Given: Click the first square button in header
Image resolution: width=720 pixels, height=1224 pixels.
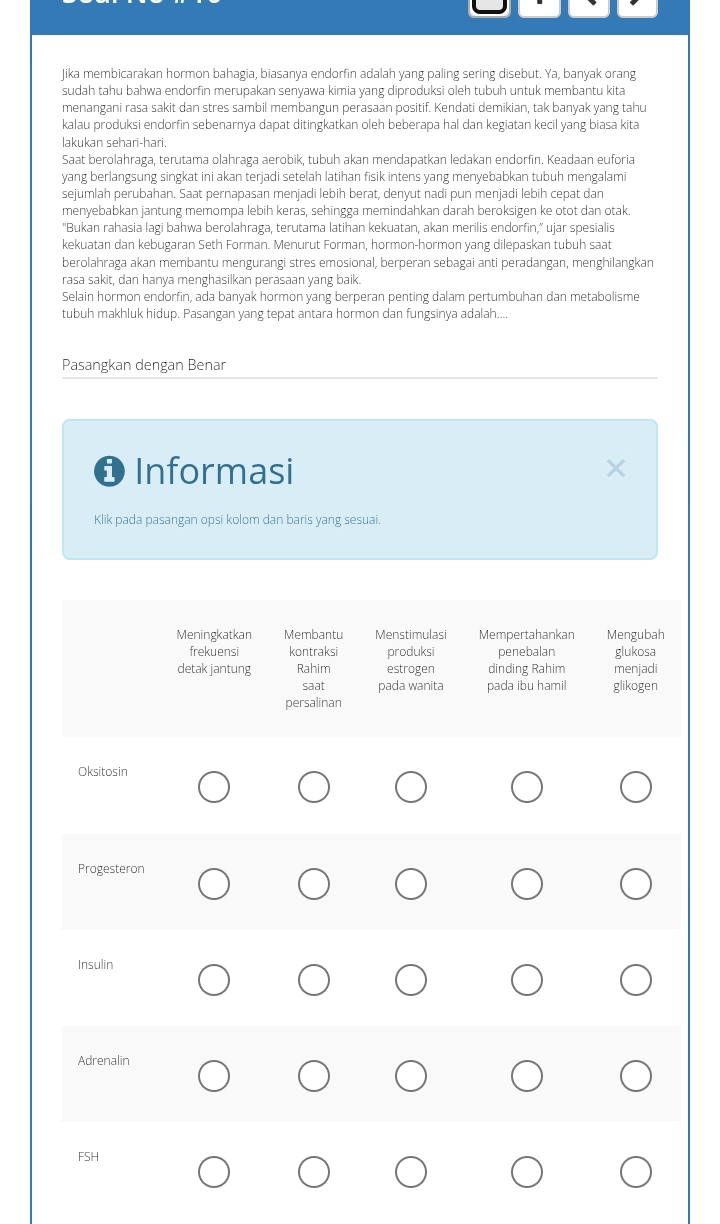Looking at the screenshot, I should click(489, 5).
